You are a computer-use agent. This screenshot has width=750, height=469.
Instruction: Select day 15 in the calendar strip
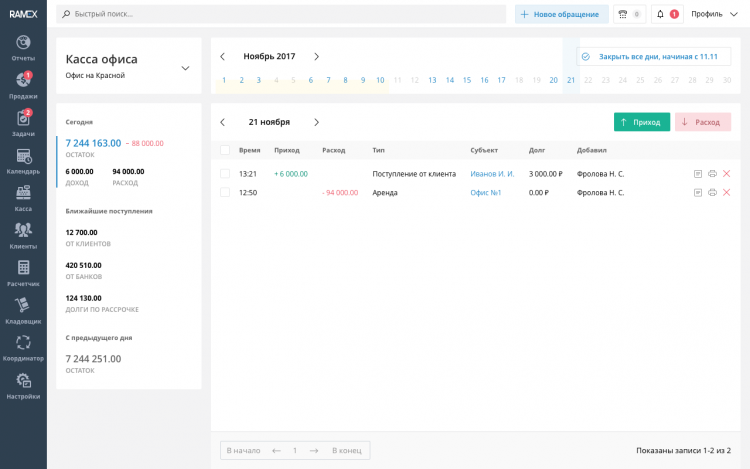tap(466, 80)
